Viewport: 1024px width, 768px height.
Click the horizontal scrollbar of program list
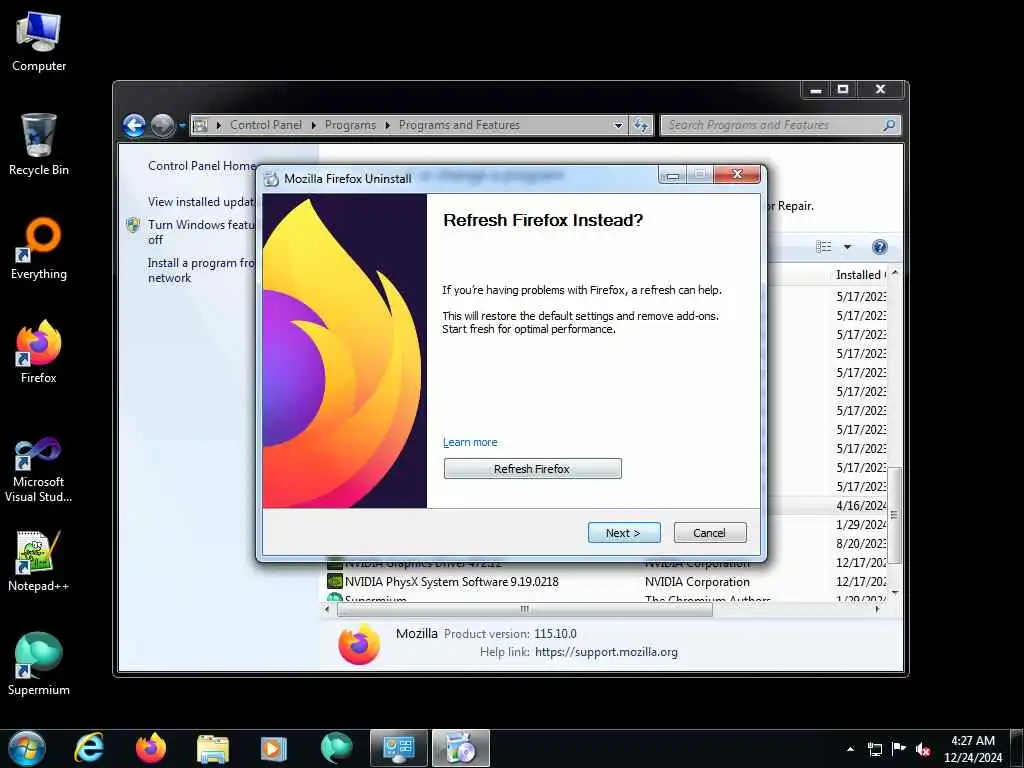524,609
